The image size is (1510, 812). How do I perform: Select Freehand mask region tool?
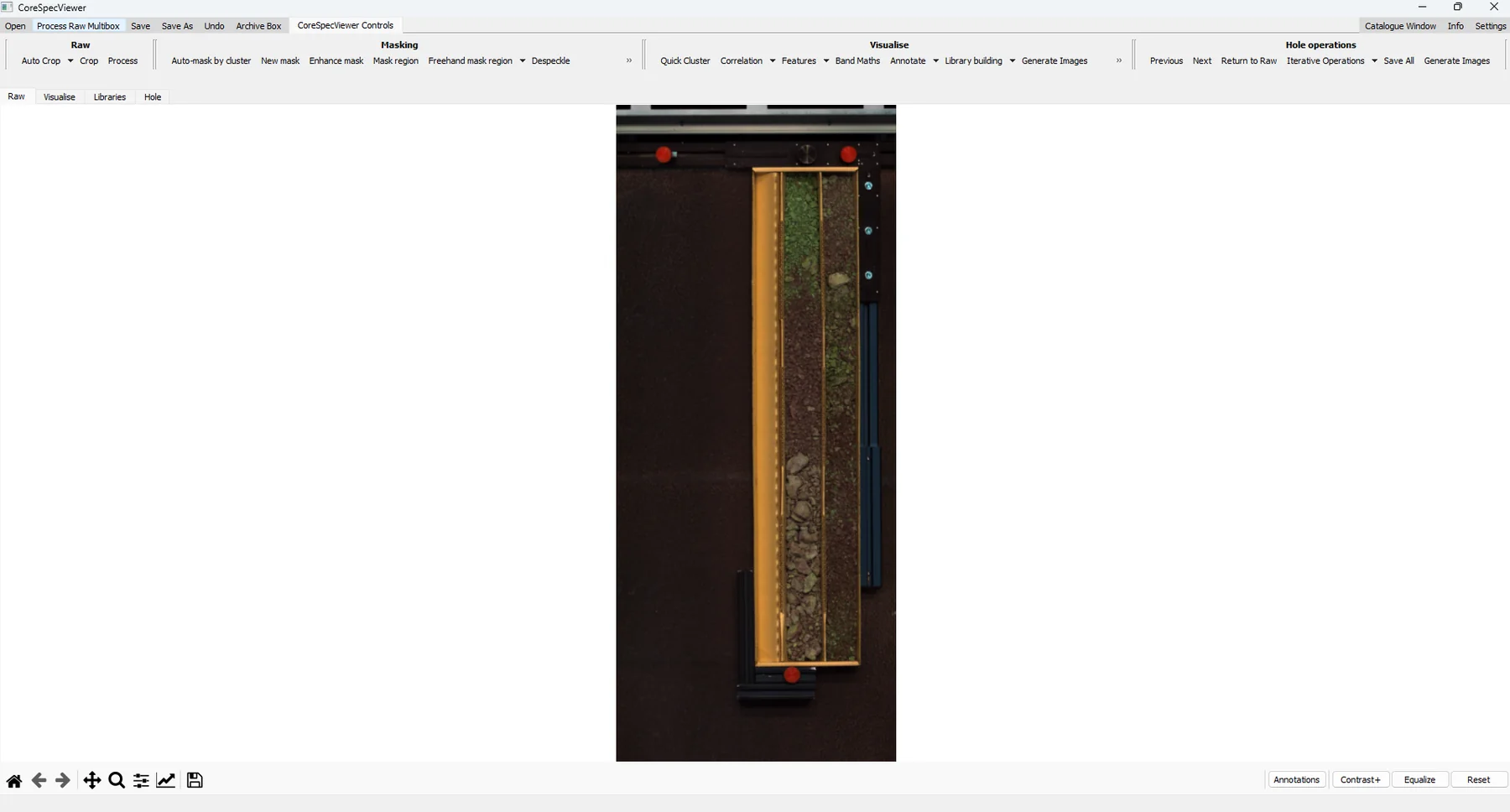coord(471,61)
